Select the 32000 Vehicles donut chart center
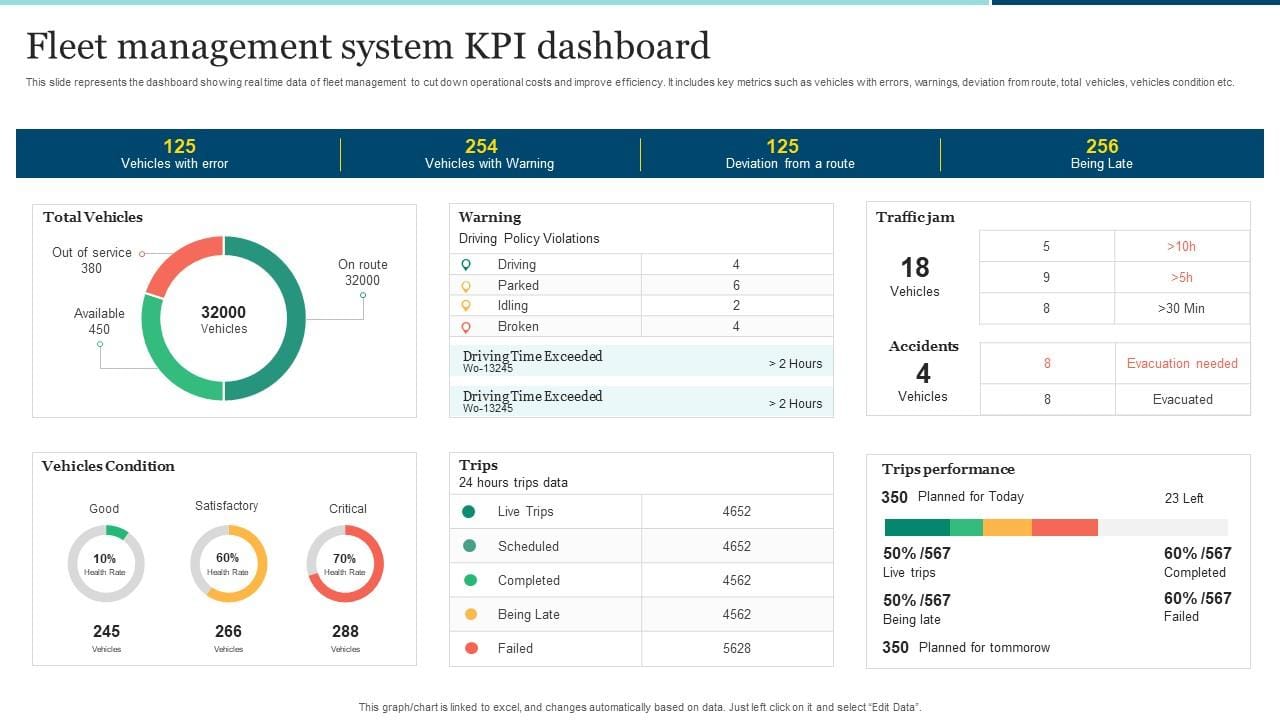 [x=224, y=318]
